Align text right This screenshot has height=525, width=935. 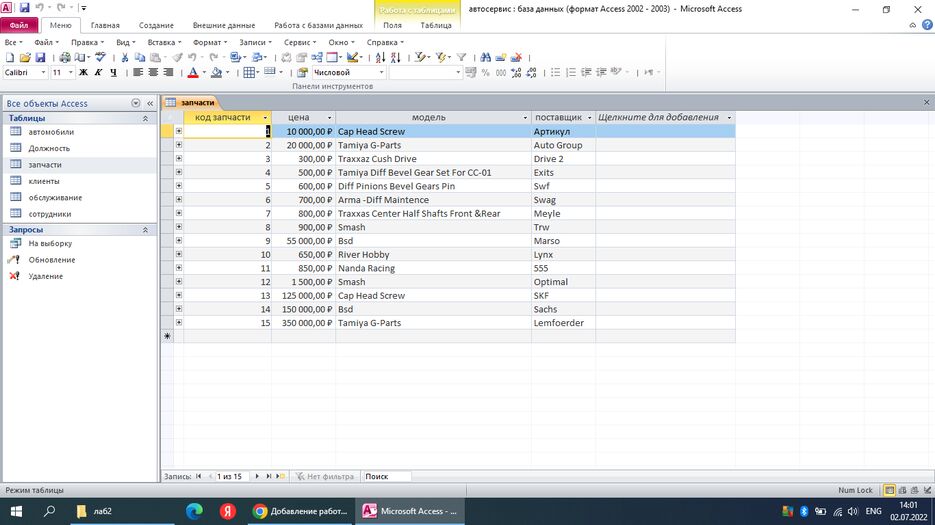point(168,72)
